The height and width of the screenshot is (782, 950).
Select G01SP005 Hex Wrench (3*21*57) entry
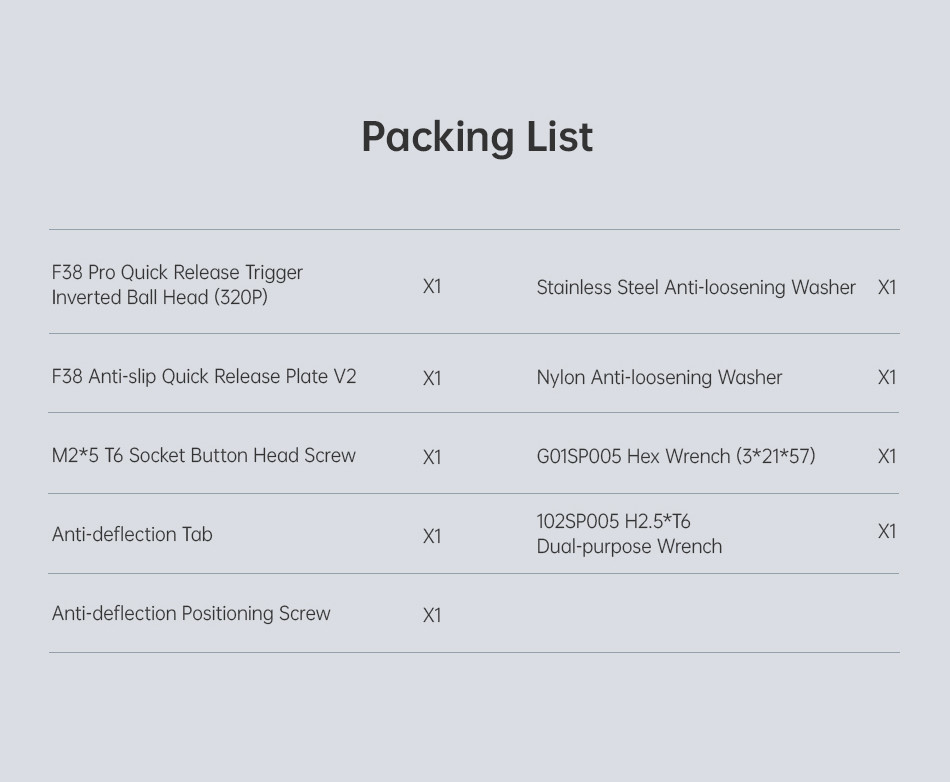pos(676,456)
